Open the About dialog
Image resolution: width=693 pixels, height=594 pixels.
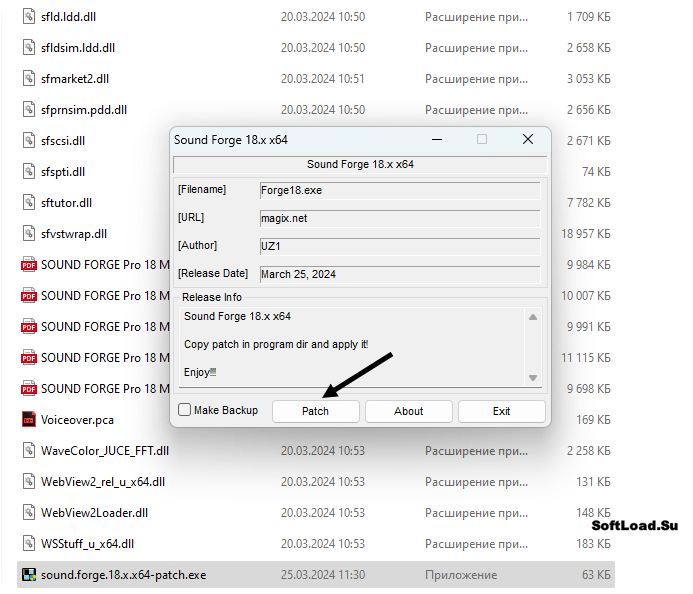pyautogui.click(x=409, y=411)
